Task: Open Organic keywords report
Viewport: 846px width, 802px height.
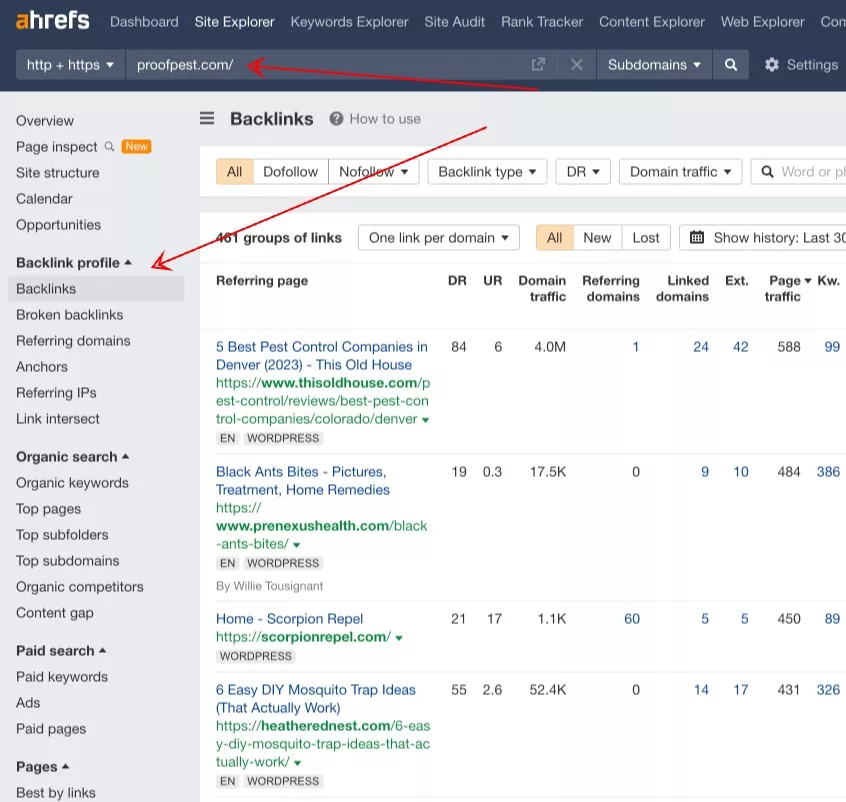Action: point(72,482)
